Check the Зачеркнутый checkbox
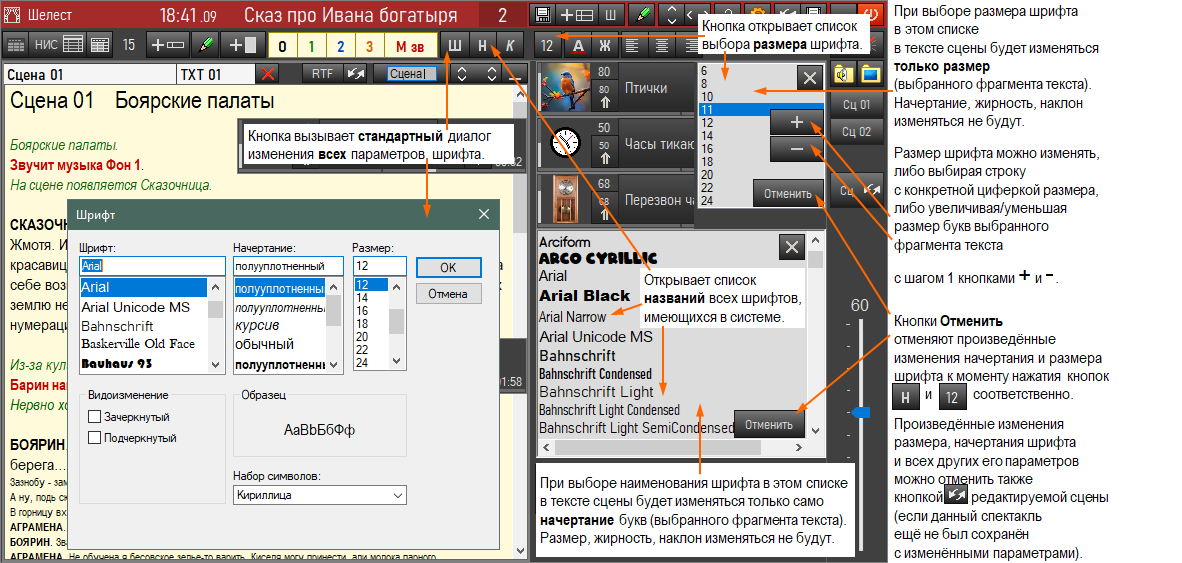Viewport: 1182px width, 563px height. [x=94, y=417]
